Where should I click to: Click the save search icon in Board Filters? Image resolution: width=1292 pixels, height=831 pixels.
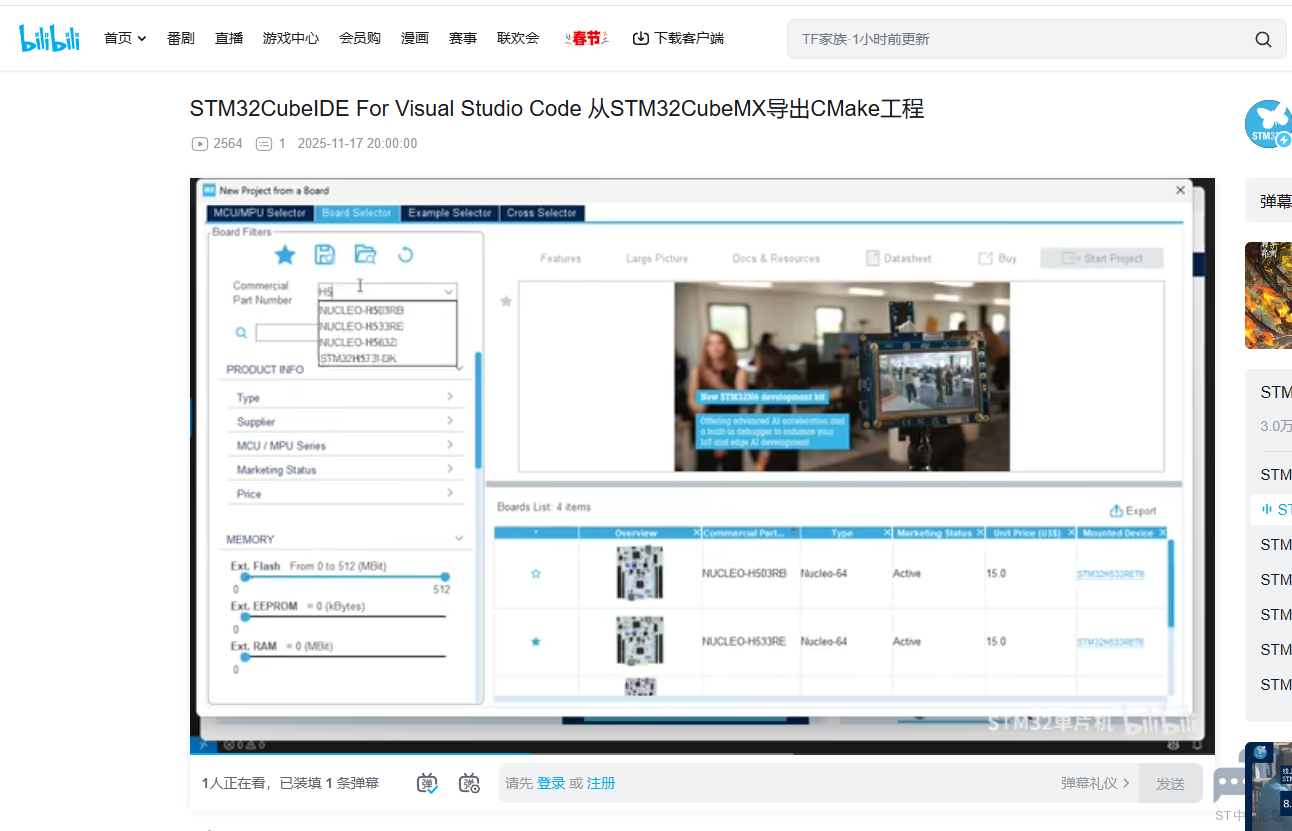(325, 254)
